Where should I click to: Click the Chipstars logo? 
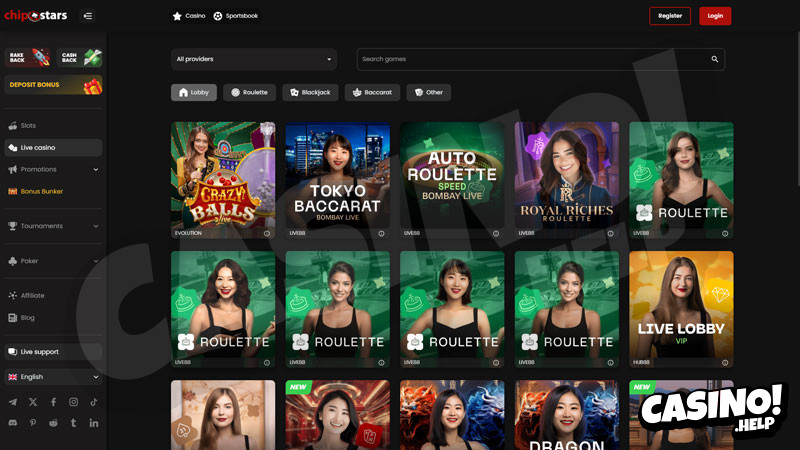[x=36, y=16]
